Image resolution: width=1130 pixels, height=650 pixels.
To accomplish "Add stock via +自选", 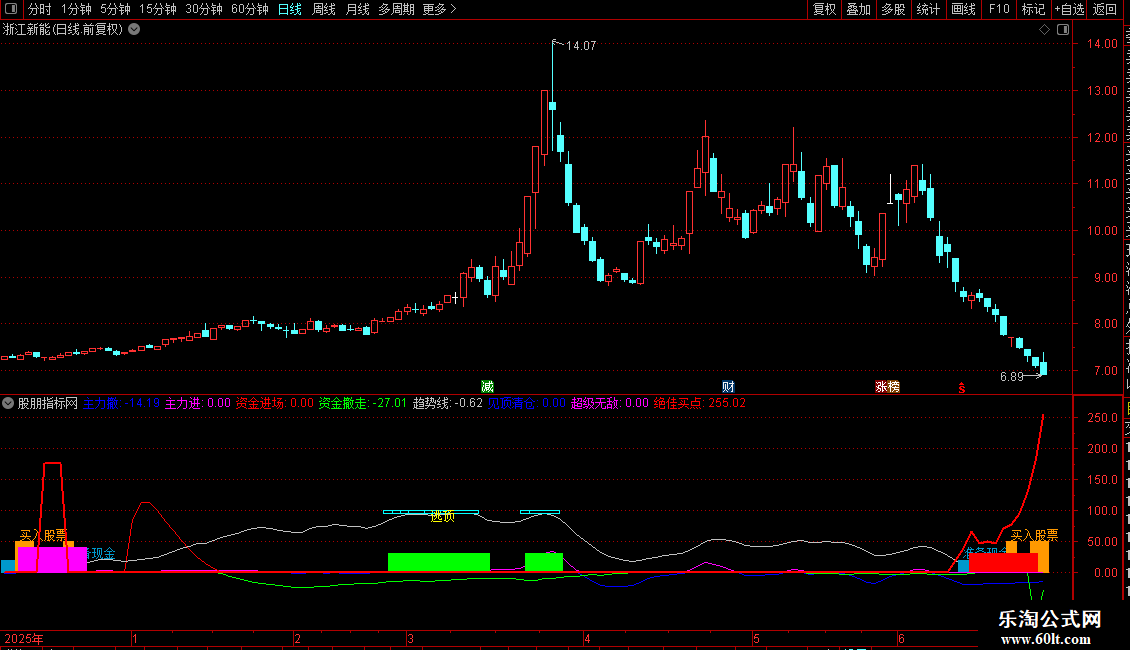I will click(1069, 9).
